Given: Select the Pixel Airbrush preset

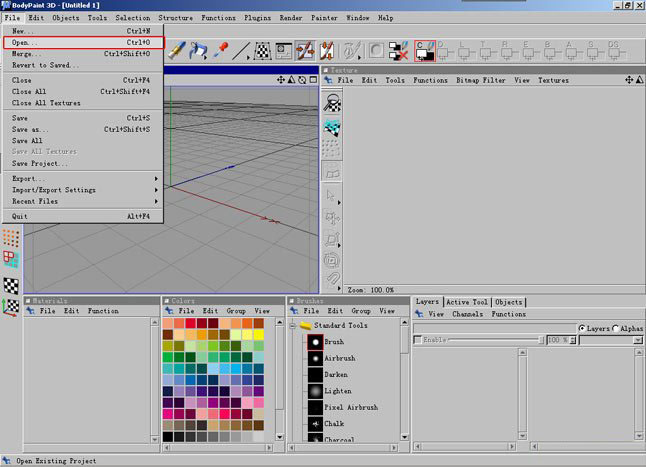Looking at the screenshot, I should coord(343,407).
